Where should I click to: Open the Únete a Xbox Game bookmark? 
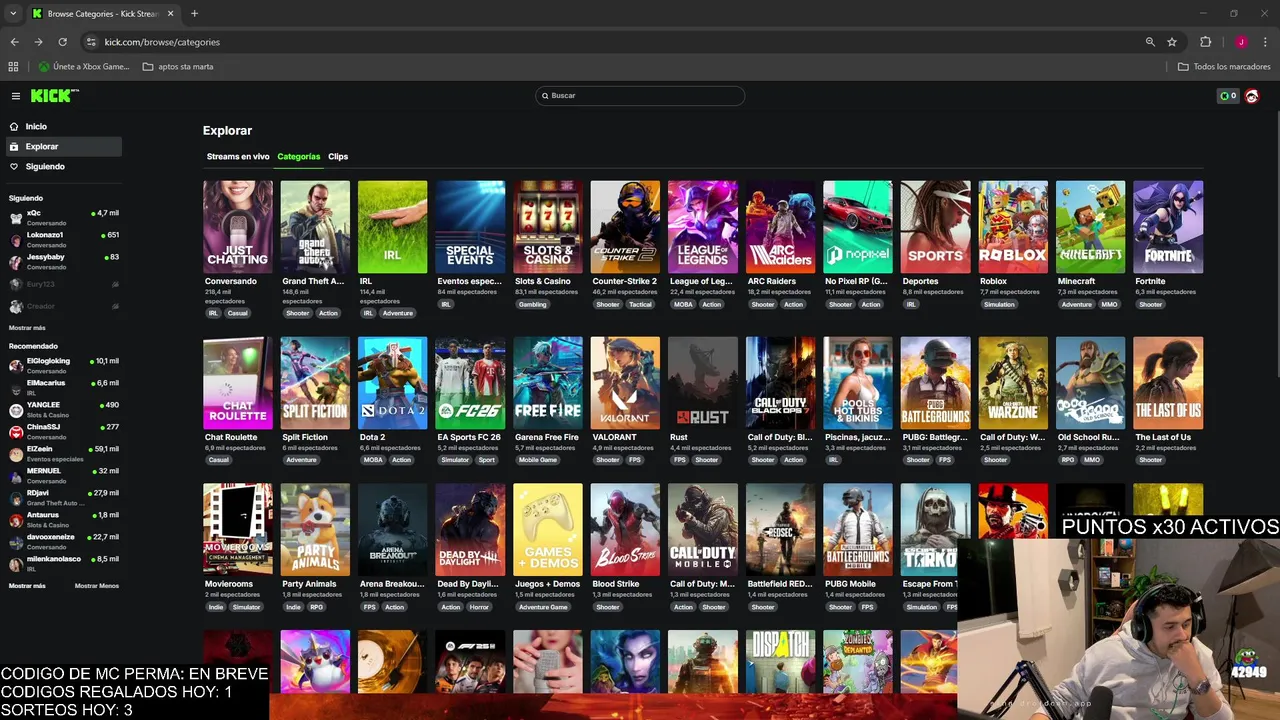(84, 67)
